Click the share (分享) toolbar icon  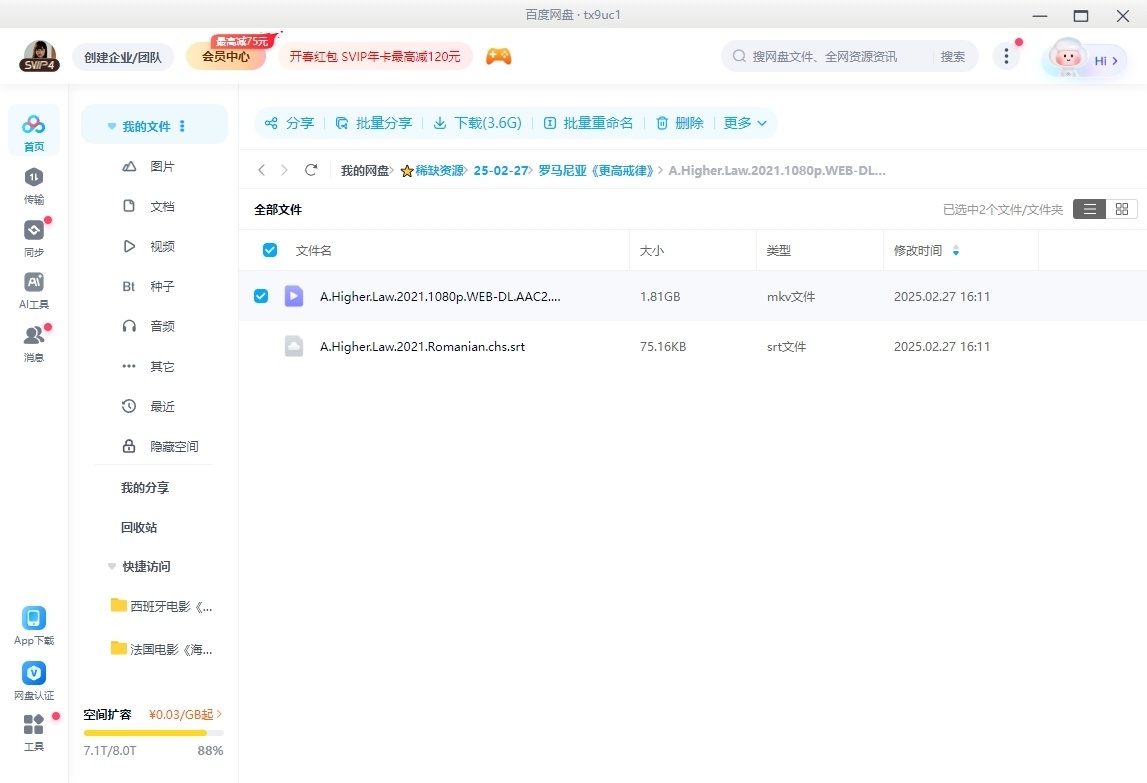[289, 122]
